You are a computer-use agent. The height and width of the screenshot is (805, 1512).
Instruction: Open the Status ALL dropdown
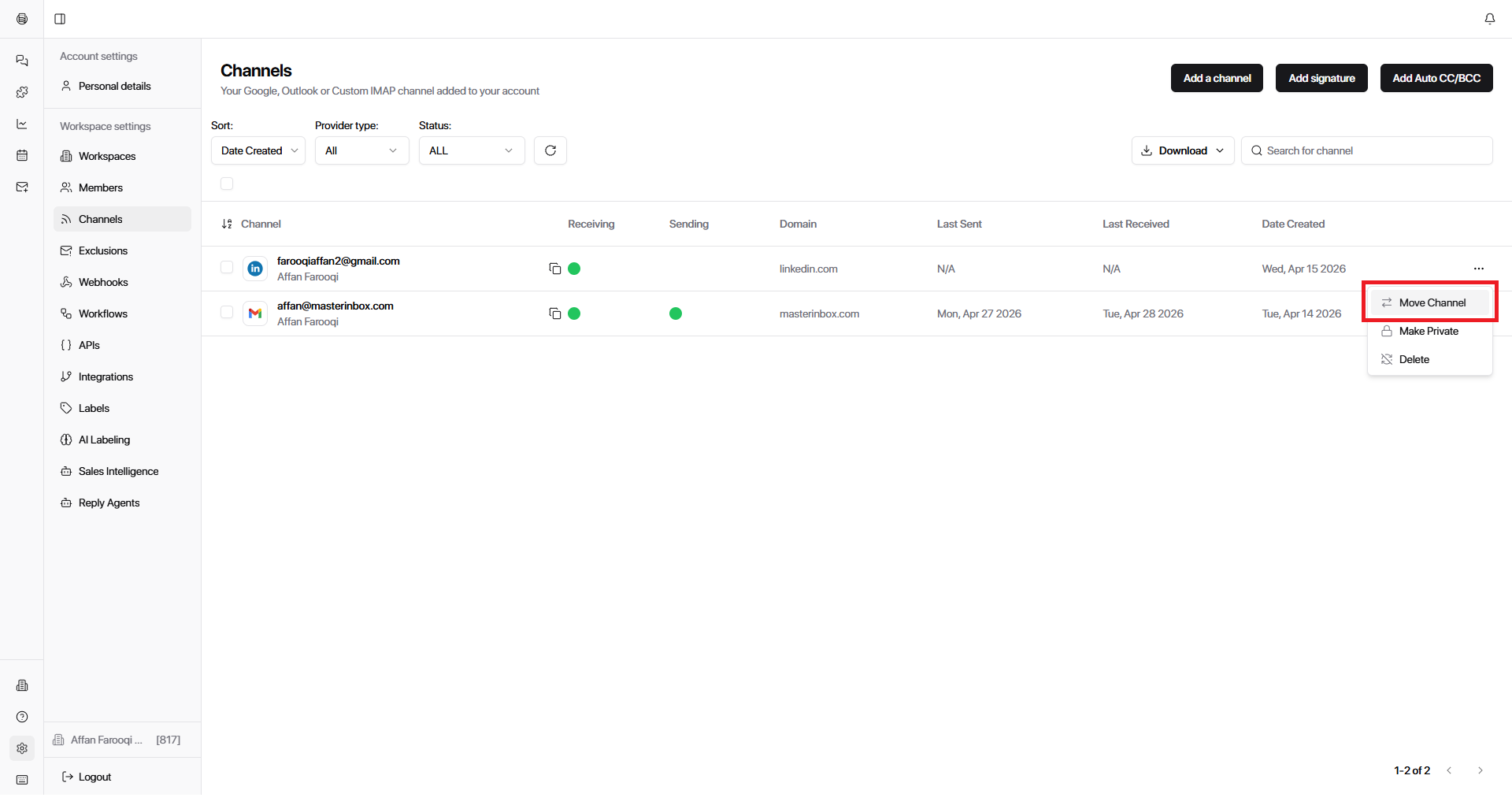point(471,150)
